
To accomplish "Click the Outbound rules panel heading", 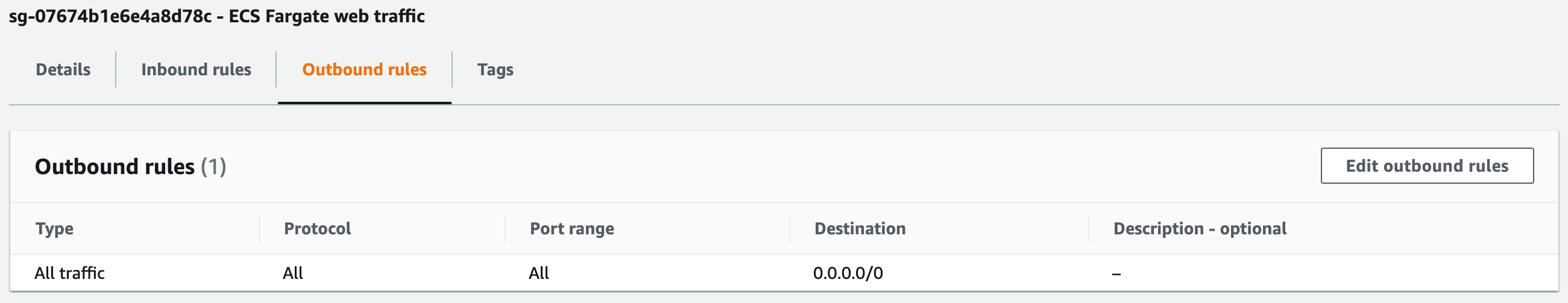I will [x=115, y=167].
